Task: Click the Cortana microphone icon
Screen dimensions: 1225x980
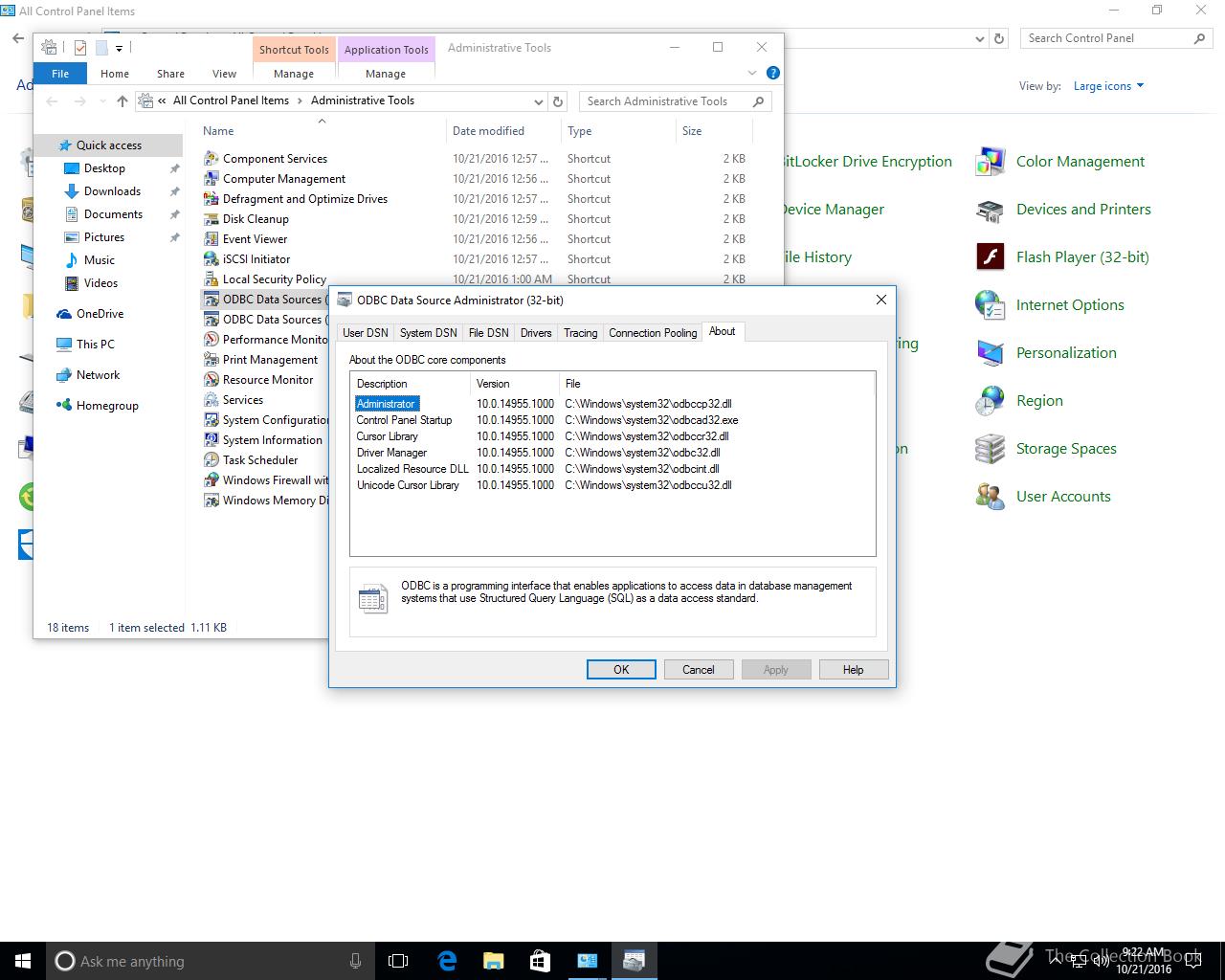Action: 355,961
